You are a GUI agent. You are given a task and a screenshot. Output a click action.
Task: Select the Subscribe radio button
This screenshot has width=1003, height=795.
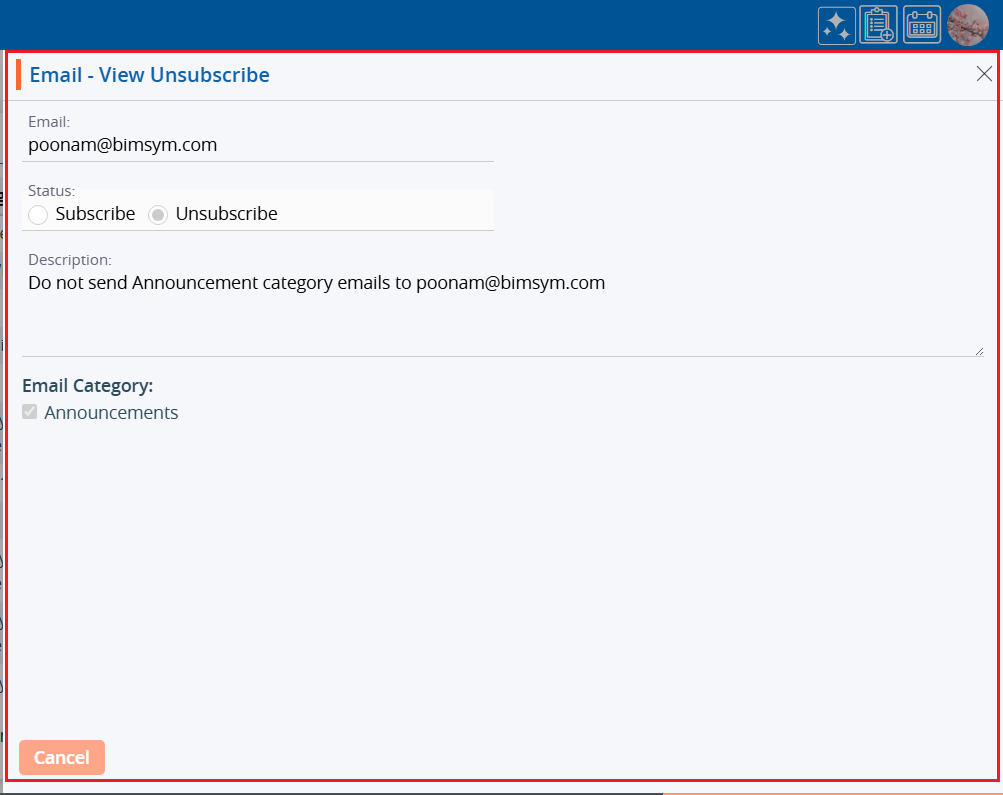coord(38,214)
